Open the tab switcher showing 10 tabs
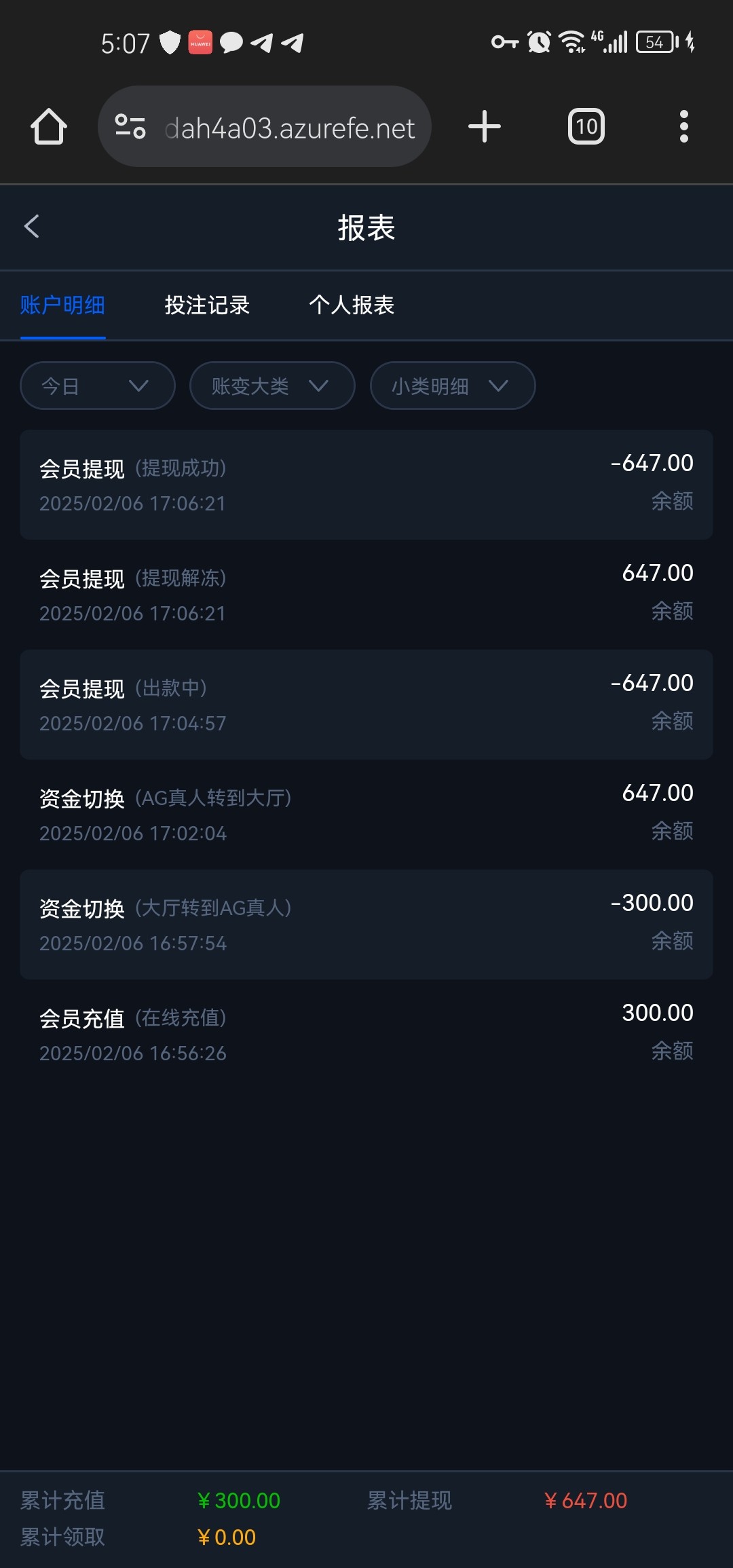The height and width of the screenshot is (1568, 733). (x=586, y=127)
